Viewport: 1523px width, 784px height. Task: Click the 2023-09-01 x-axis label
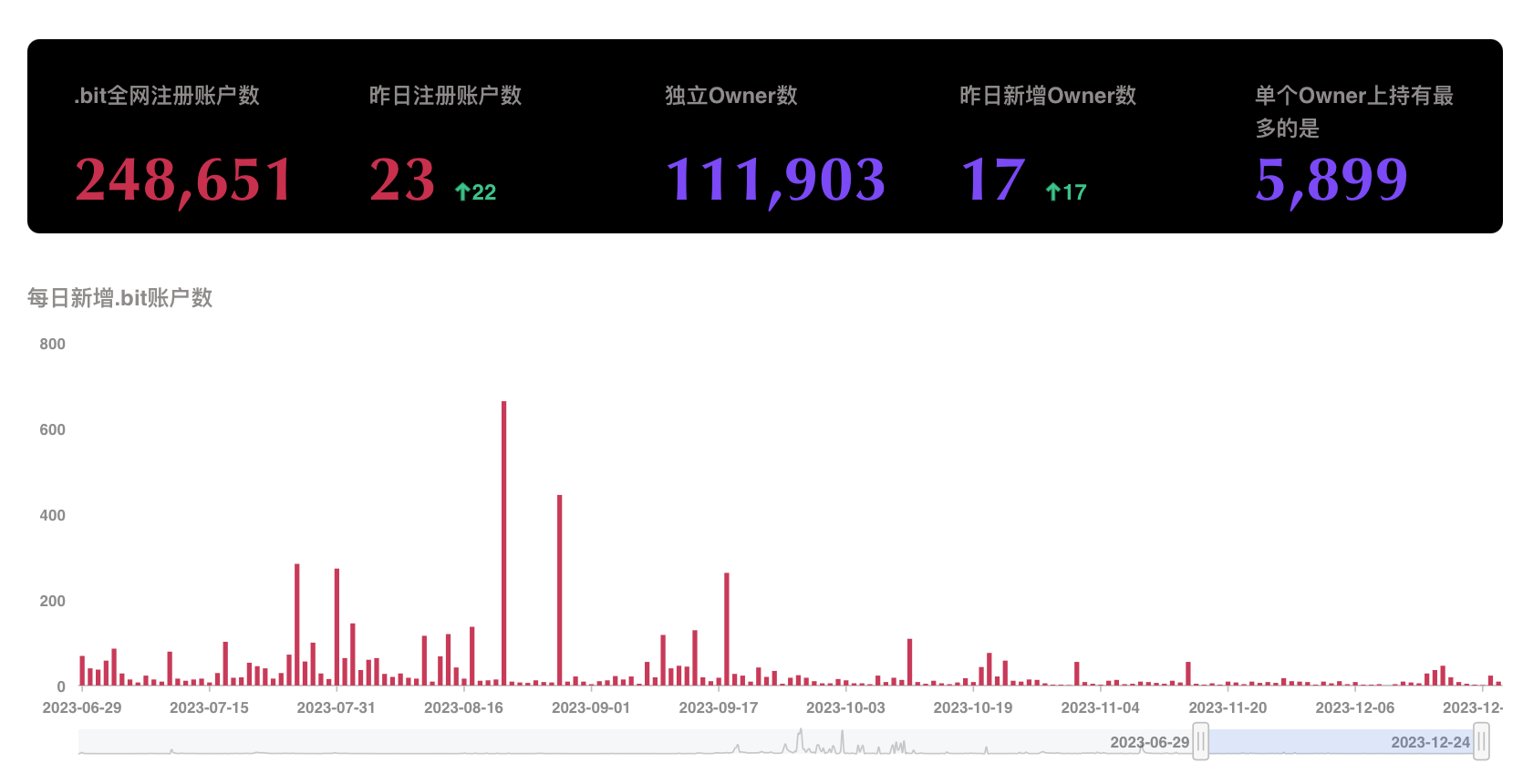tap(591, 707)
